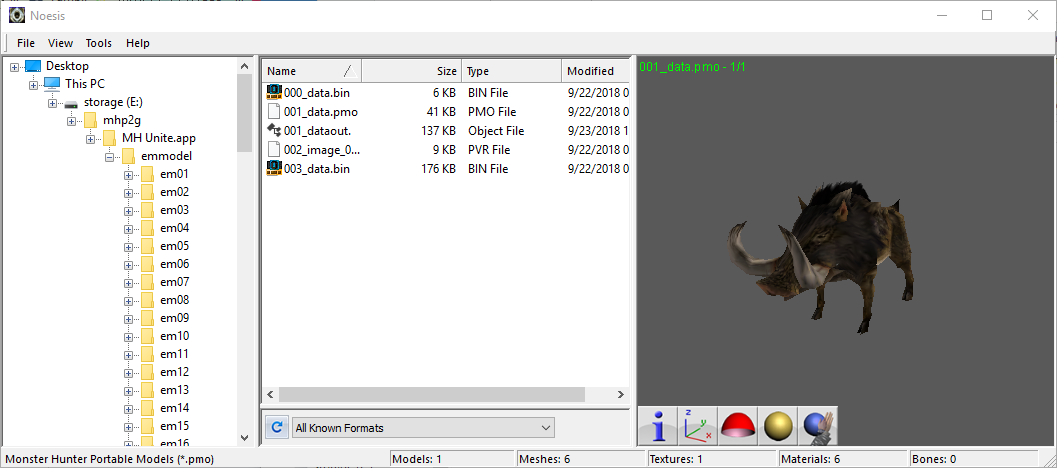Image resolution: width=1057 pixels, height=468 pixels.
Task: Click the Bones: 0 status entry
Action: [x=934, y=459]
